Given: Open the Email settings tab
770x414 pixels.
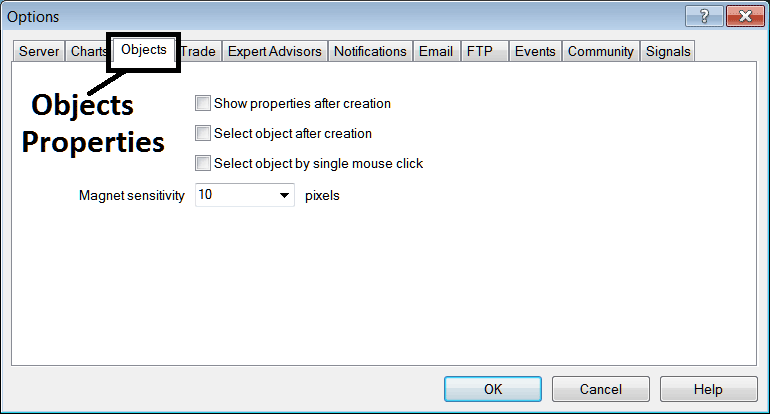Looking at the screenshot, I should tap(436, 52).
